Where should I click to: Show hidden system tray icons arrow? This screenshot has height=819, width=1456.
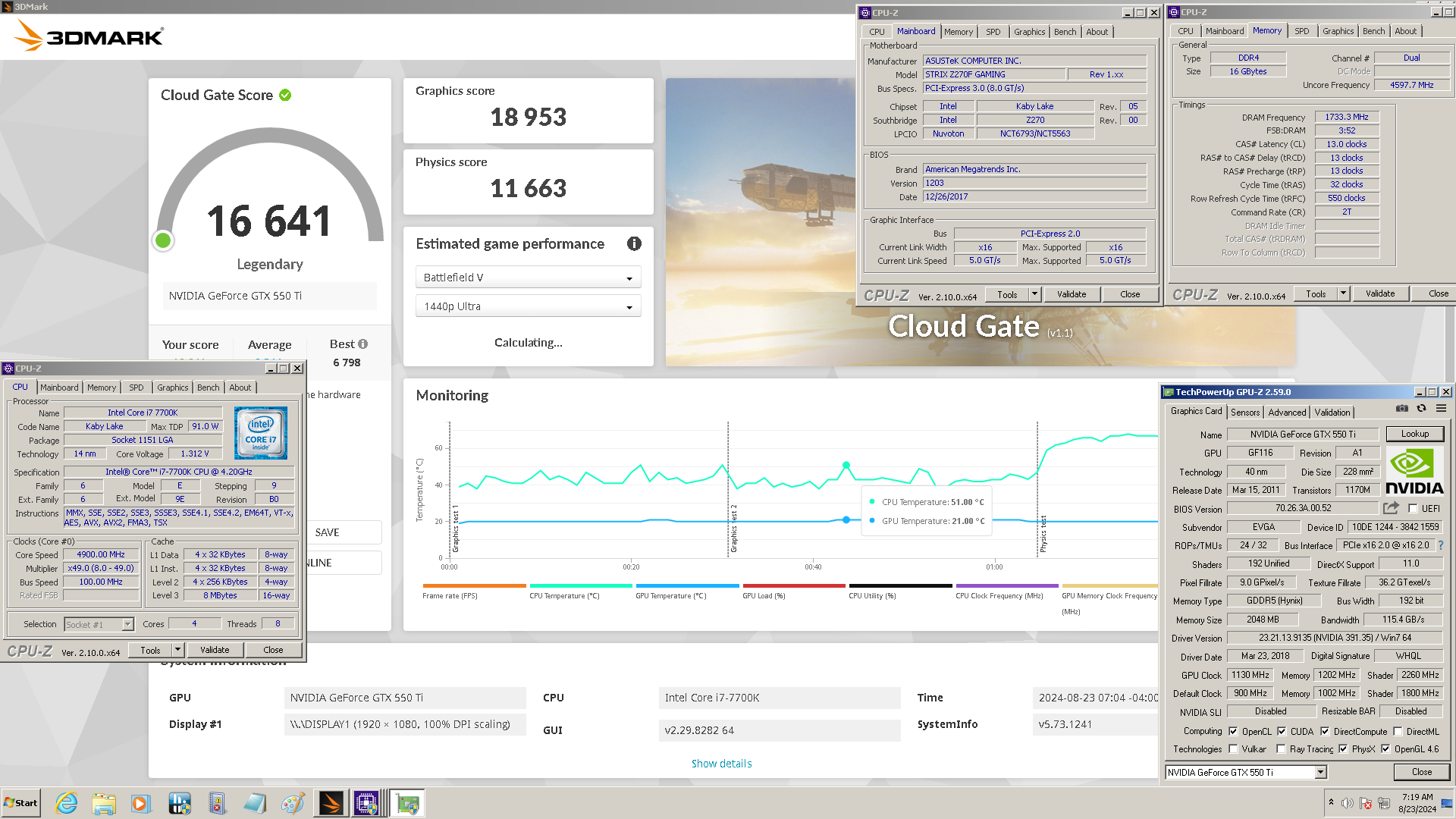[x=1331, y=802]
